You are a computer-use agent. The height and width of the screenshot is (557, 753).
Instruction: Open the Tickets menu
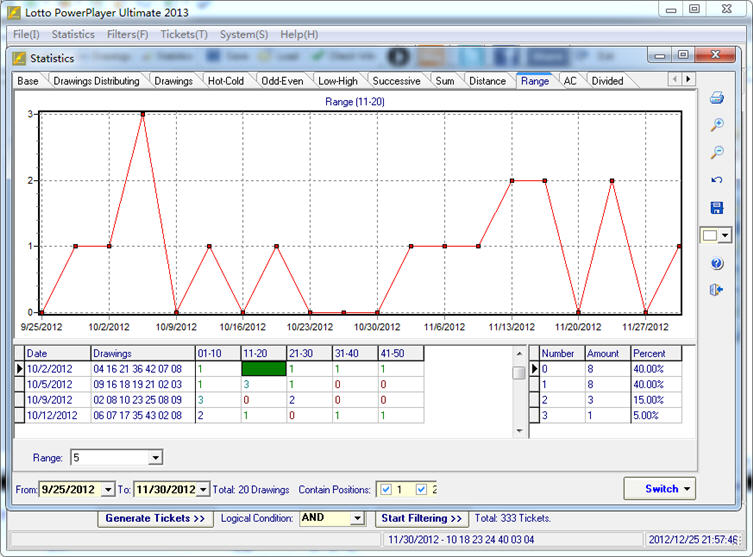click(184, 35)
